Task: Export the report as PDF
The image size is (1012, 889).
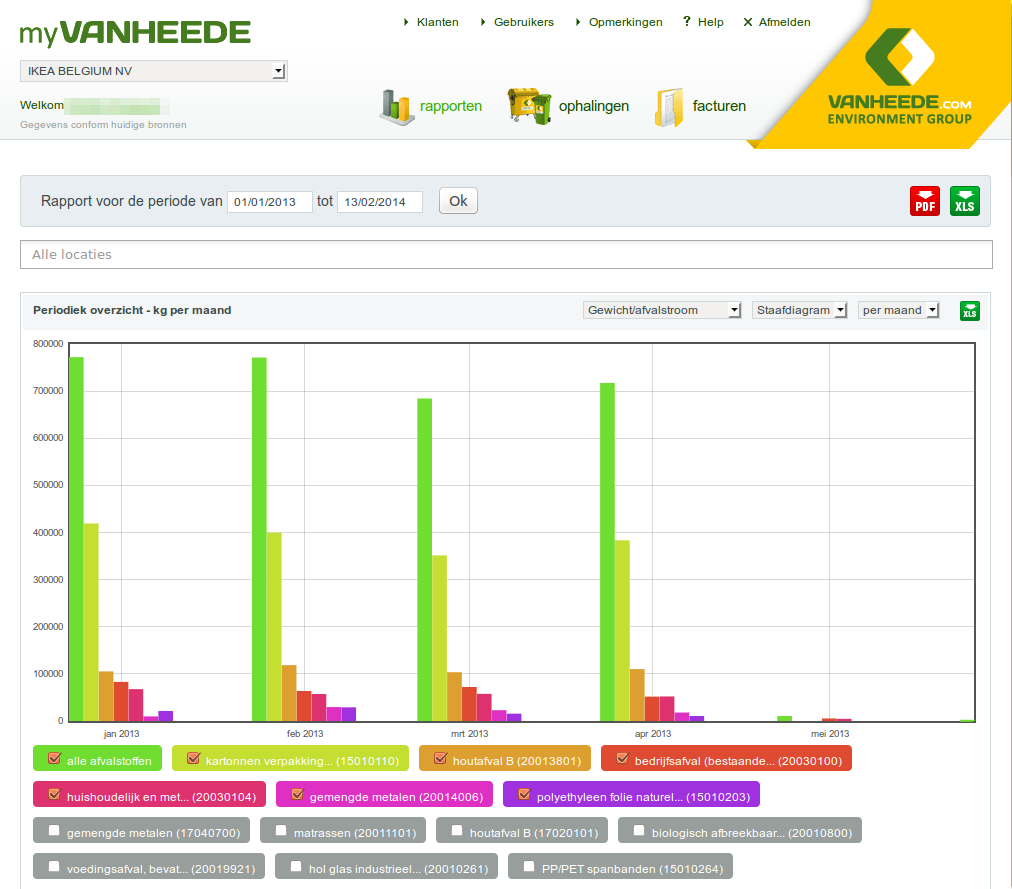Action: click(924, 201)
